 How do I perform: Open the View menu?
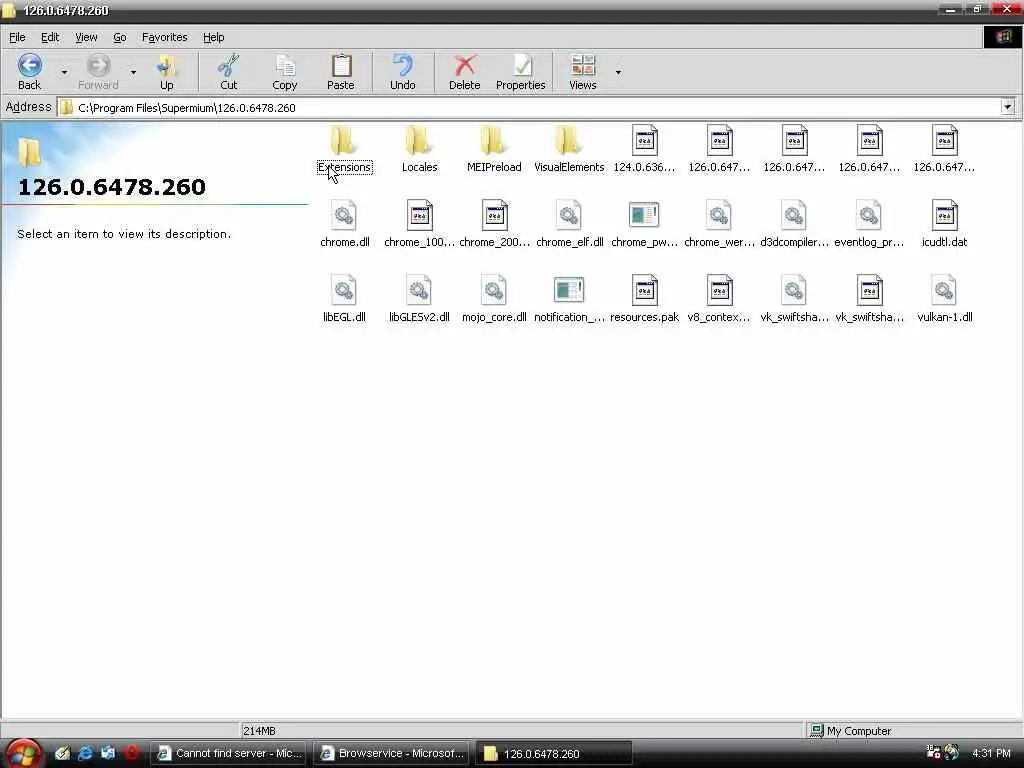click(86, 37)
